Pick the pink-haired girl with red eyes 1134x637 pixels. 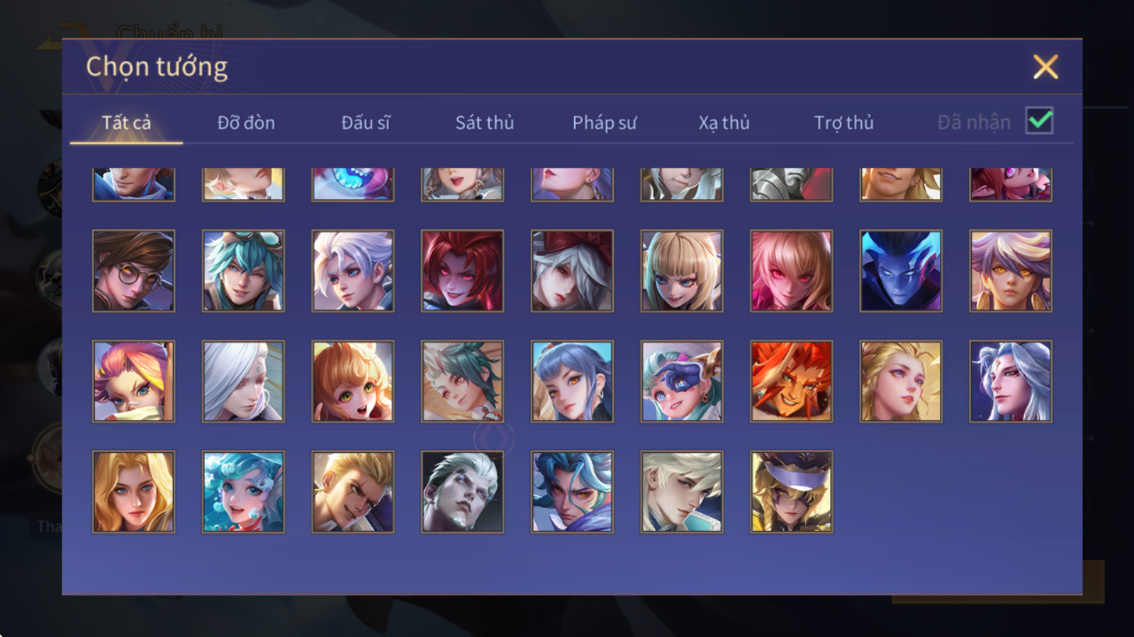791,271
